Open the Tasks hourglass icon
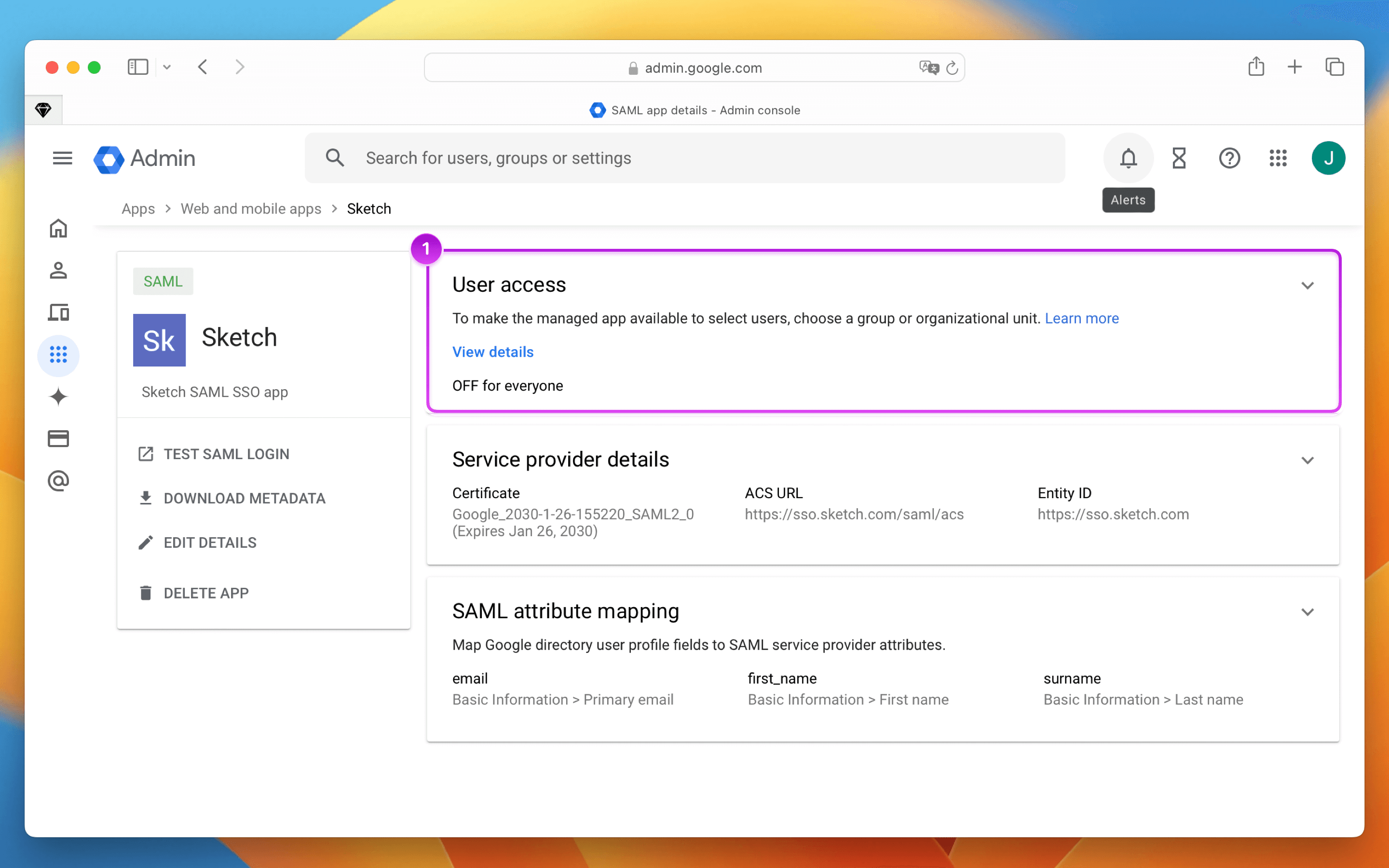1389x868 pixels. [1178, 158]
